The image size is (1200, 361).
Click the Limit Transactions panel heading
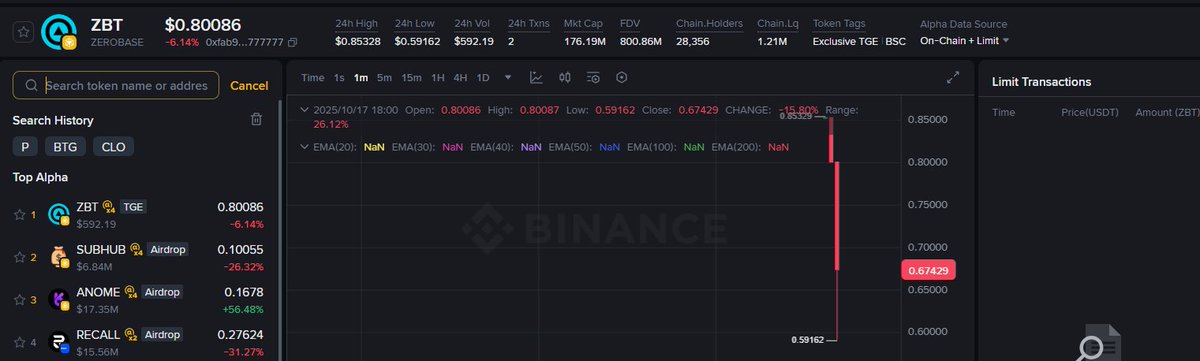(x=1041, y=82)
